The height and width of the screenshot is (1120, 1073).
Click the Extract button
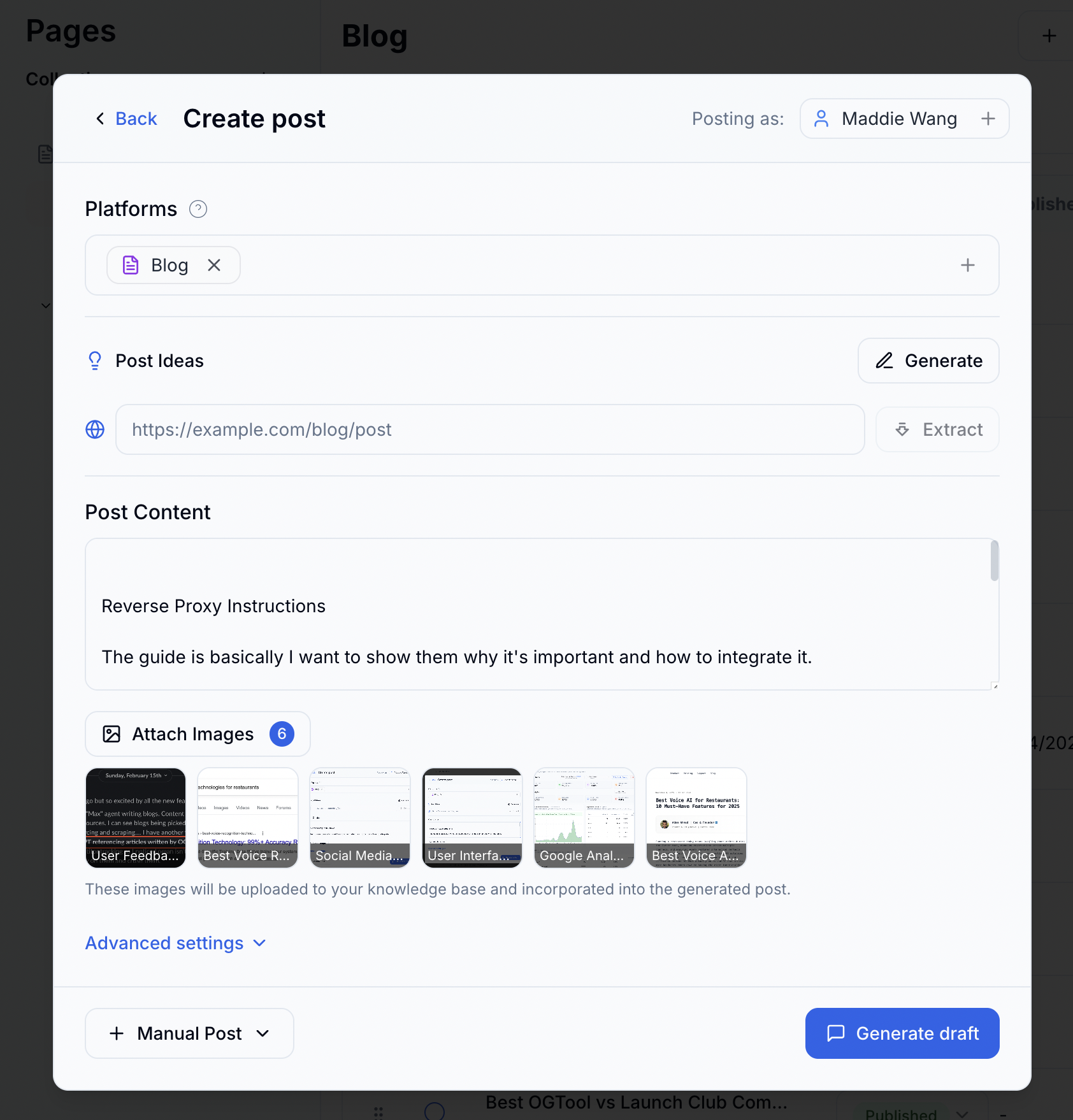937,429
